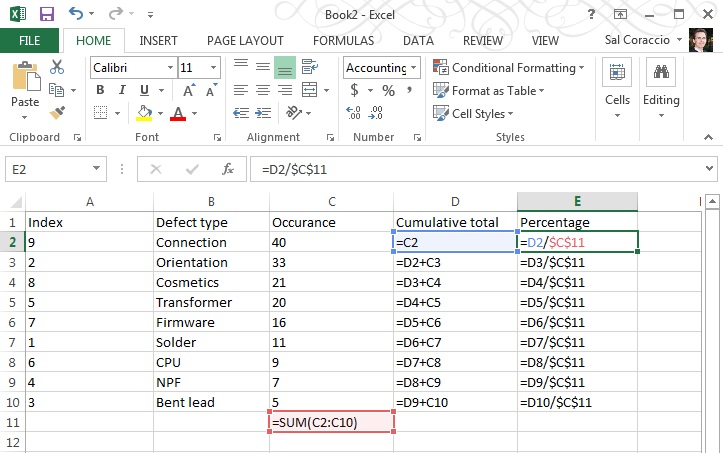Click the yellow Fill Color swatch
723x453 pixels.
coord(145,113)
